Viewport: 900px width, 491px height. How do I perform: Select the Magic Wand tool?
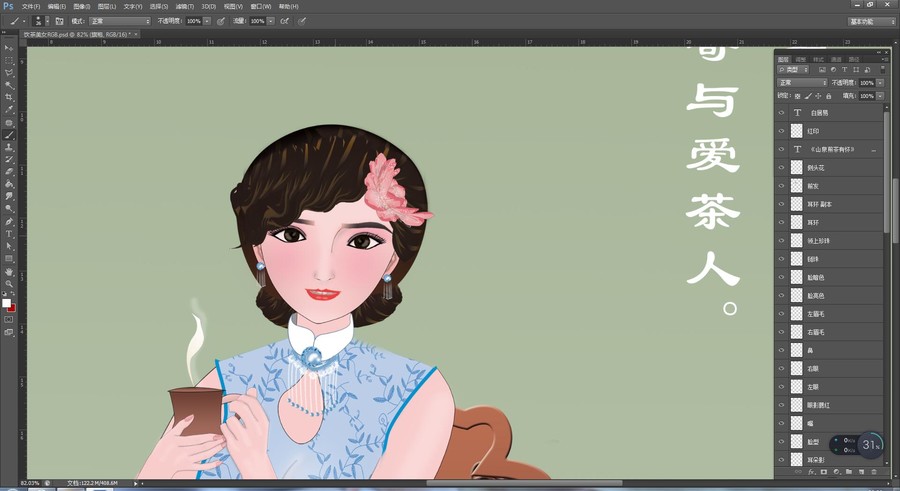click(x=9, y=85)
